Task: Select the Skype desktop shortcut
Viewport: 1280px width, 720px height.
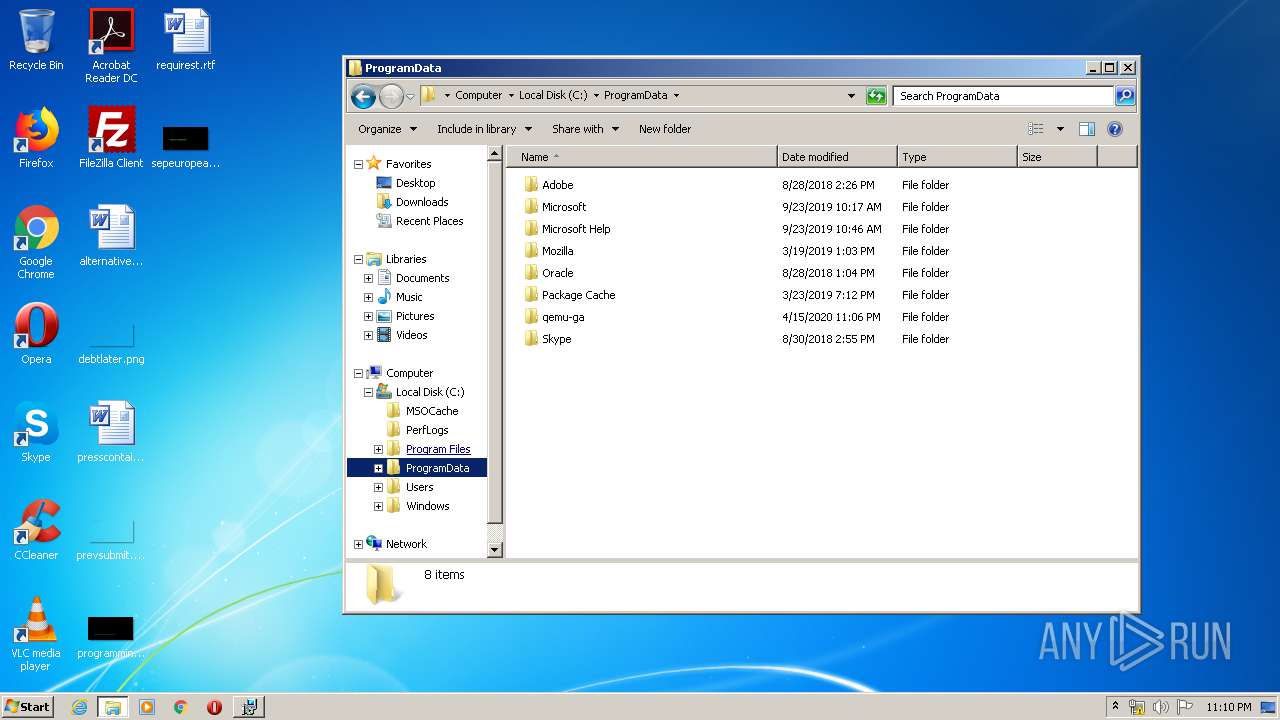Action: click(36, 432)
